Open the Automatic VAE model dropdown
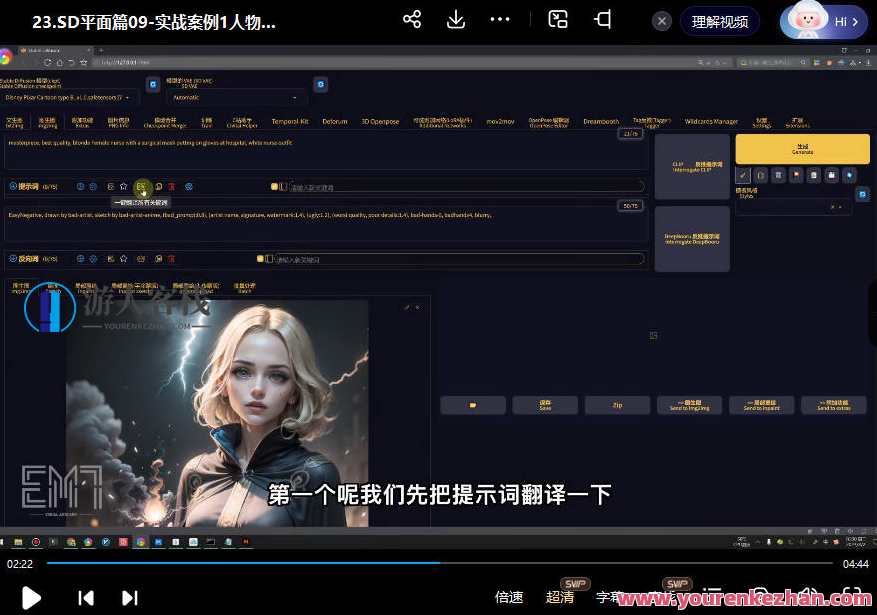 click(x=237, y=97)
